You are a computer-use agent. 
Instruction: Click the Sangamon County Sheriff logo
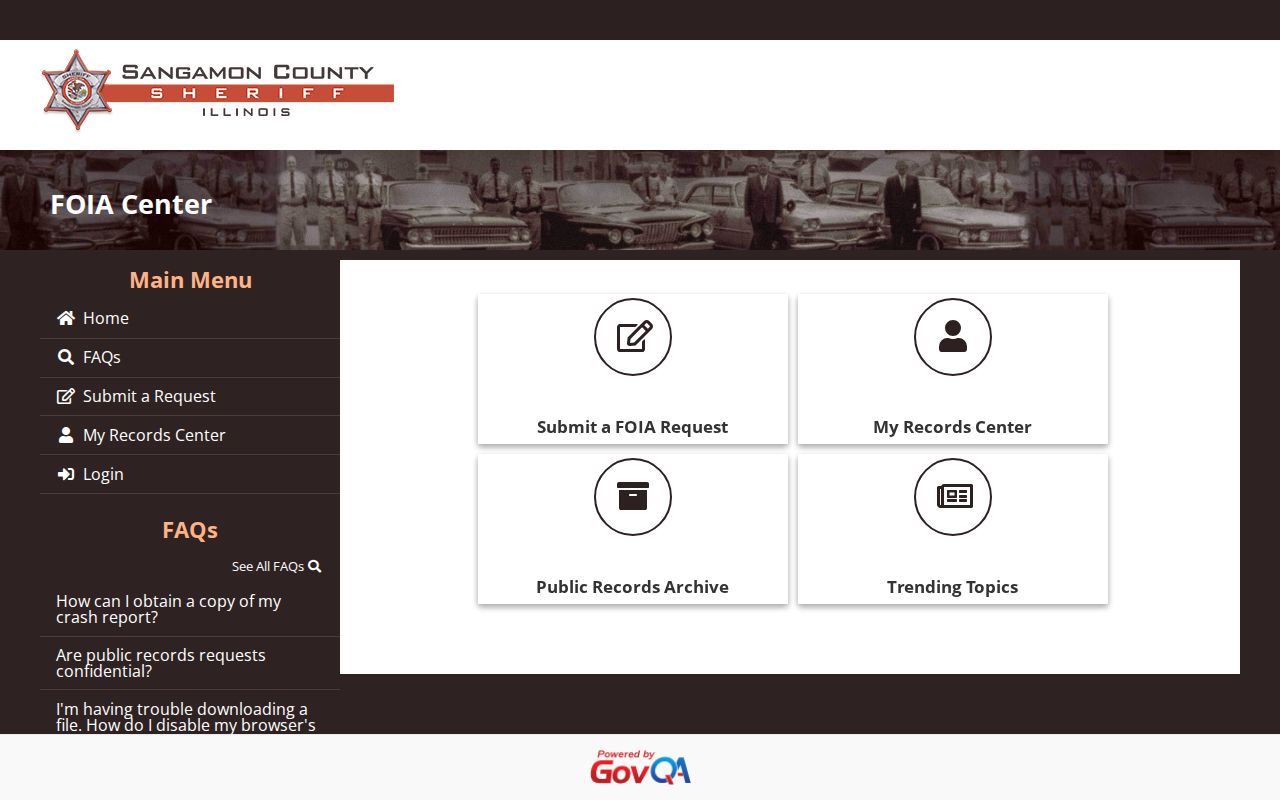218,90
